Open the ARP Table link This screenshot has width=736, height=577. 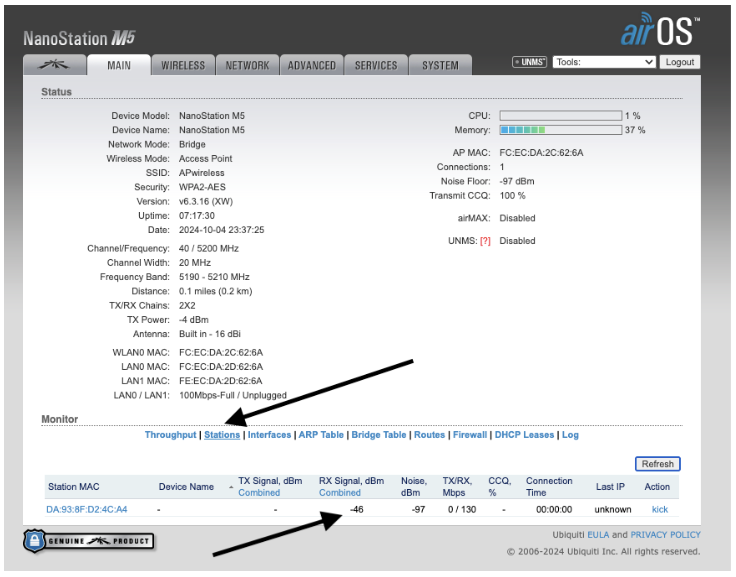click(321, 435)
